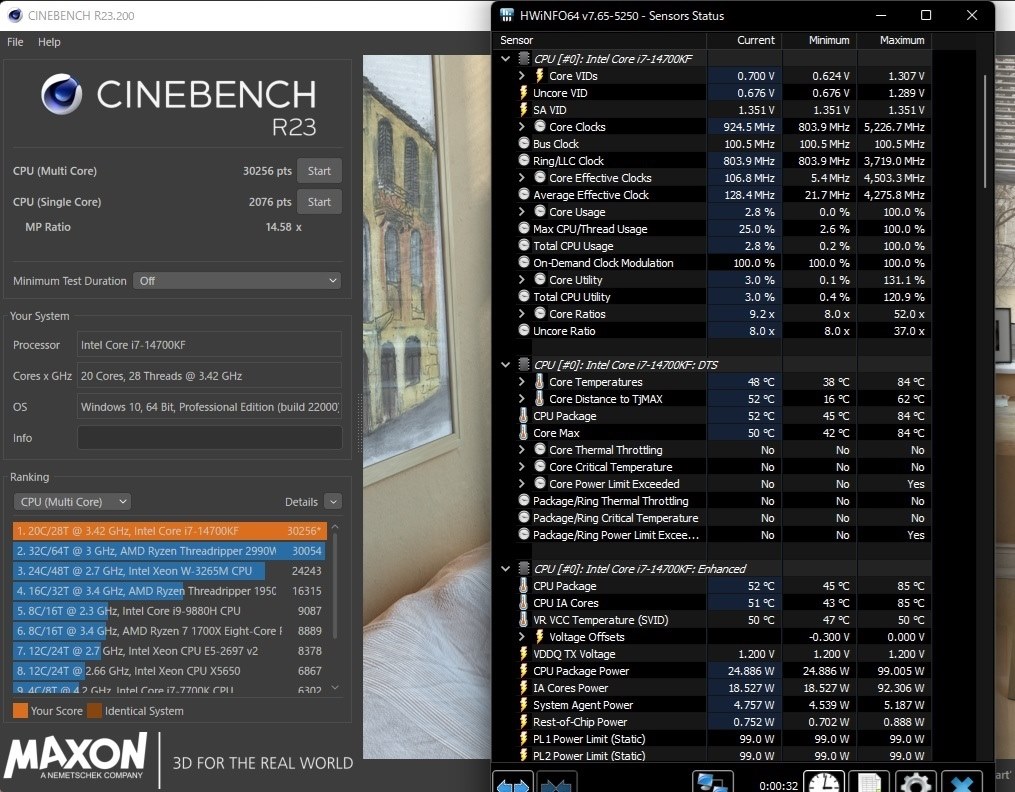The height and width of the screenshot is (792, 1015).
Task: Click the Details label in Ranking
Action: coord(301,501)
